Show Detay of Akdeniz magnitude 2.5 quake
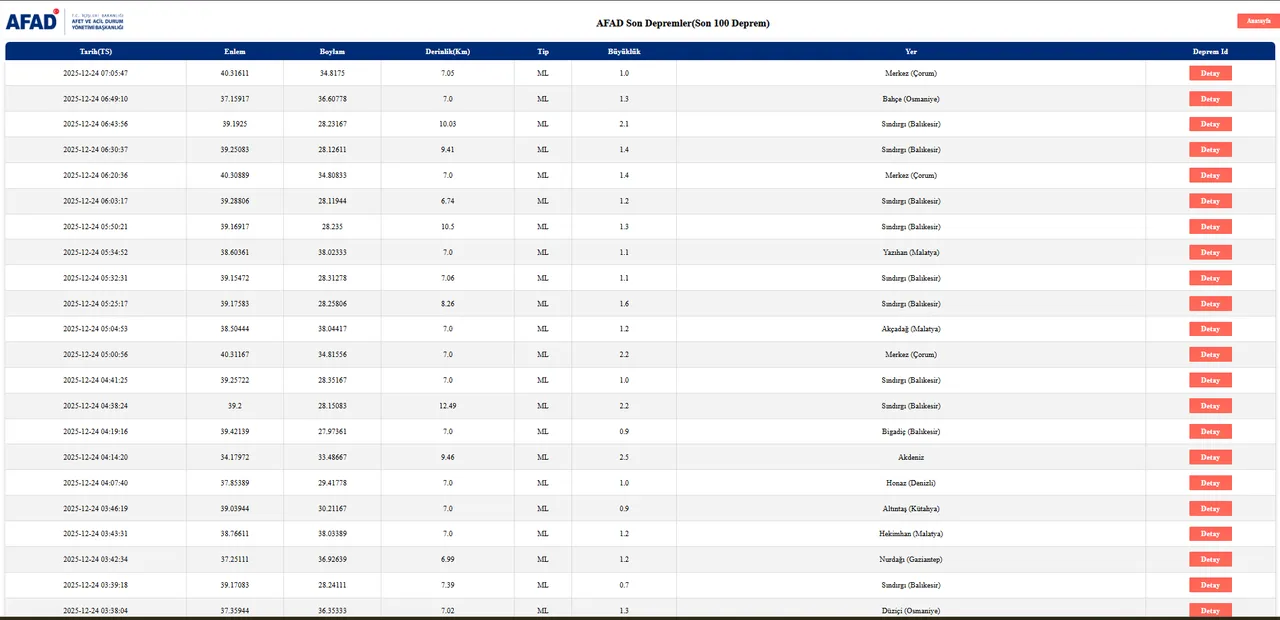 tap(1210, 457)
